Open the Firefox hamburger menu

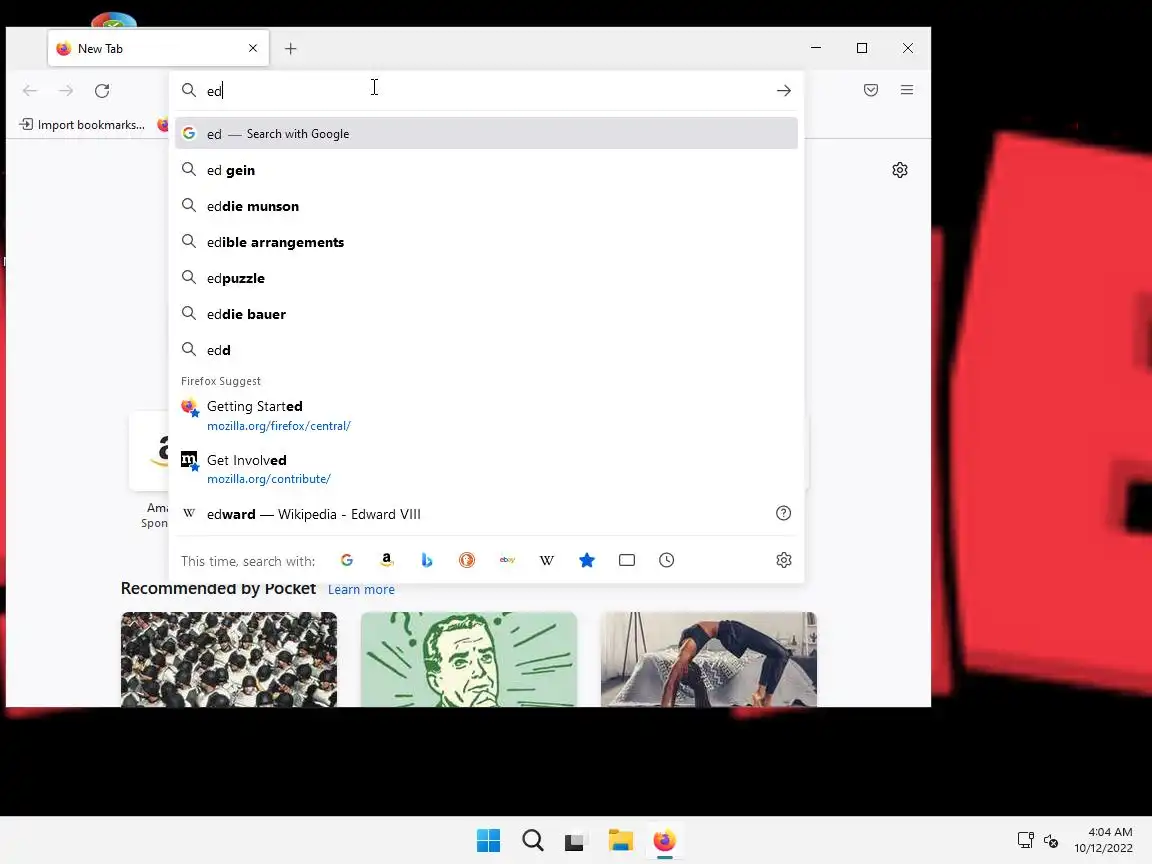(907, 90)
